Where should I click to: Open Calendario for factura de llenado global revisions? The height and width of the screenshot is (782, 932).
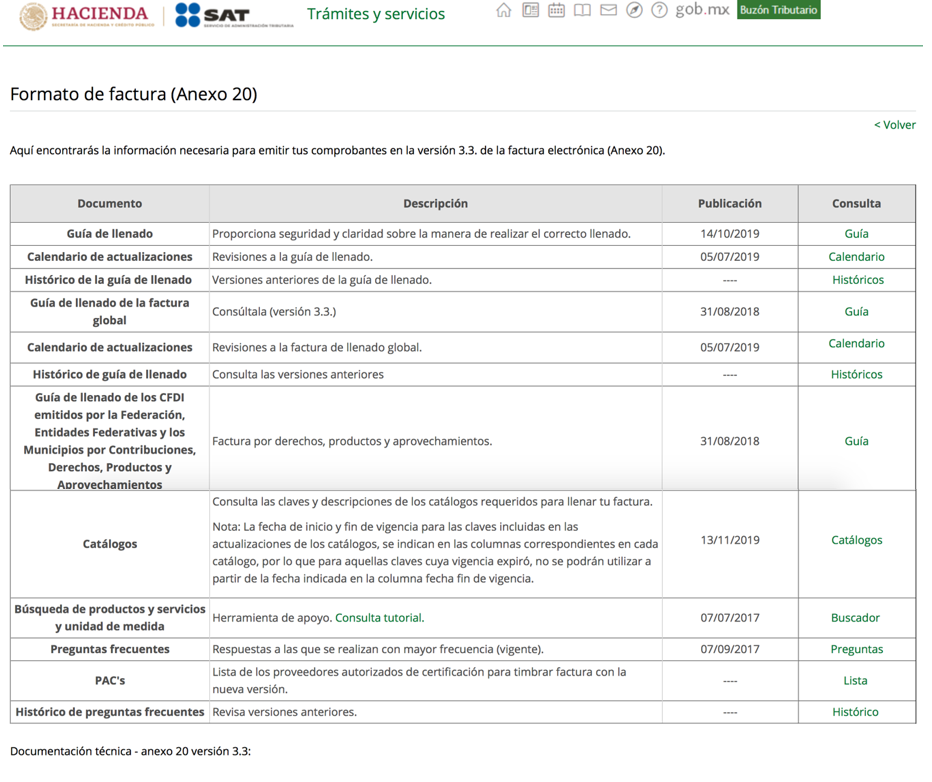(857, 343)
